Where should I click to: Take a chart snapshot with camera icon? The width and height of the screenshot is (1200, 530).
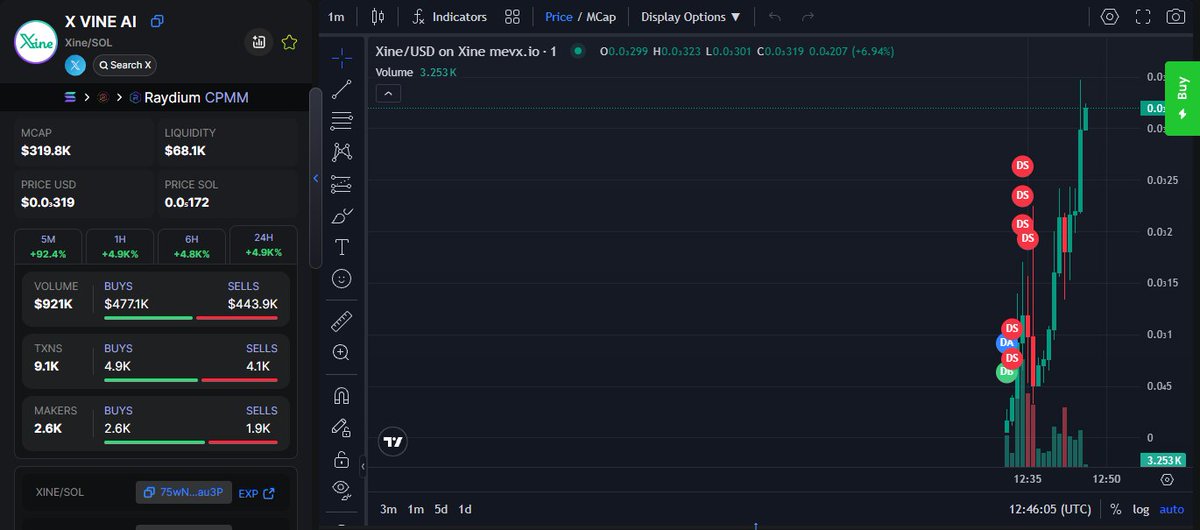(1176, 17)
